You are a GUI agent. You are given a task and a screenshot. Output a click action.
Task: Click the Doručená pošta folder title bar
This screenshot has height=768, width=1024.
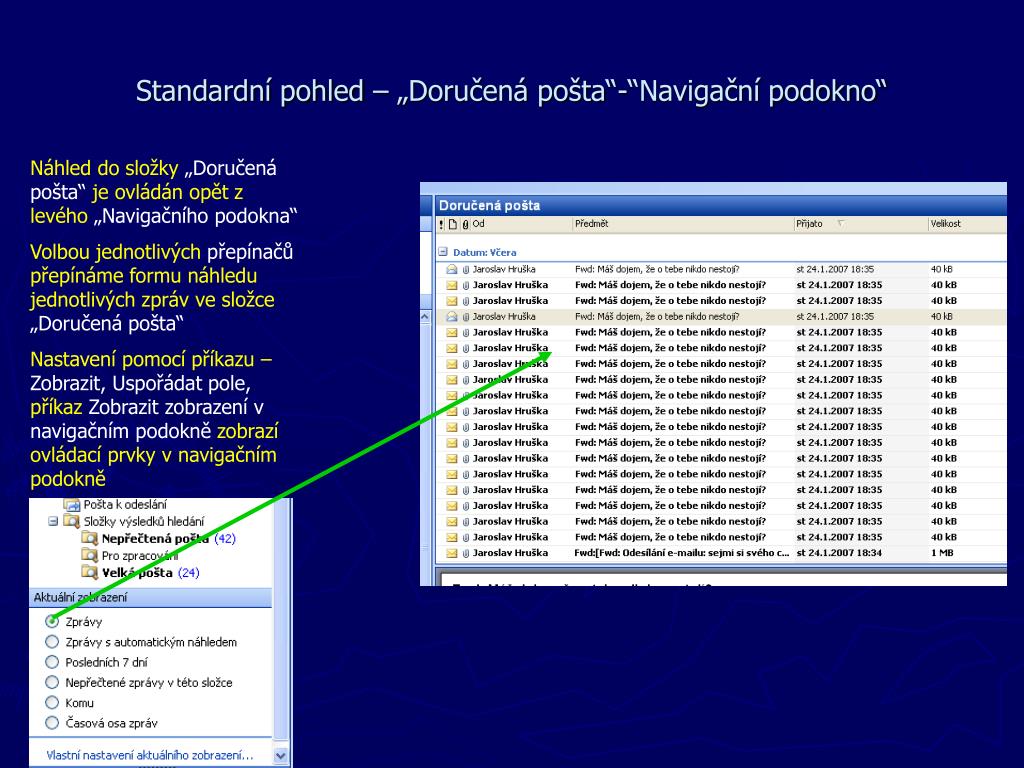720,205
